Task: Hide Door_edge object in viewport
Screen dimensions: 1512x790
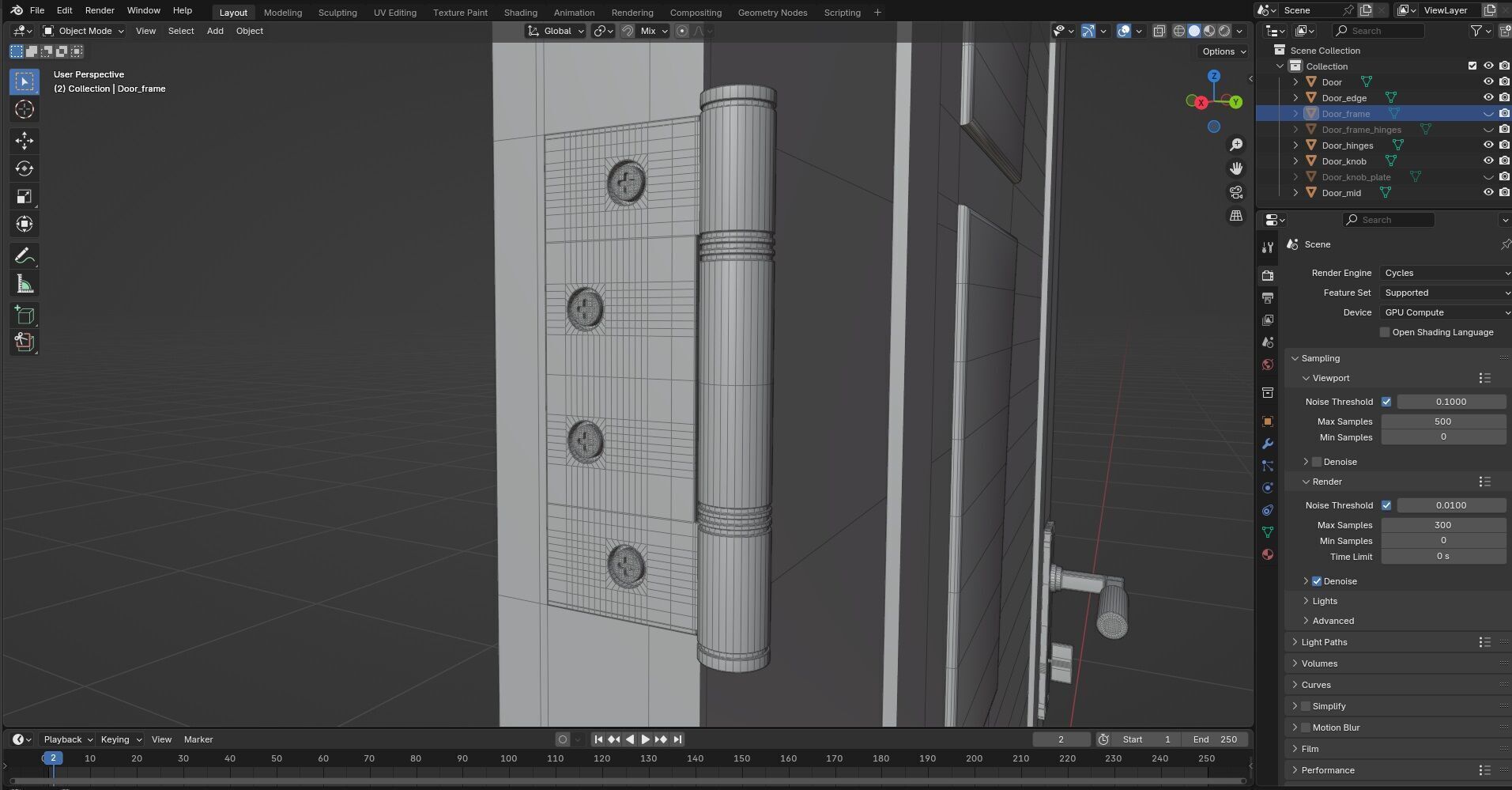Action: point(1488,97)
